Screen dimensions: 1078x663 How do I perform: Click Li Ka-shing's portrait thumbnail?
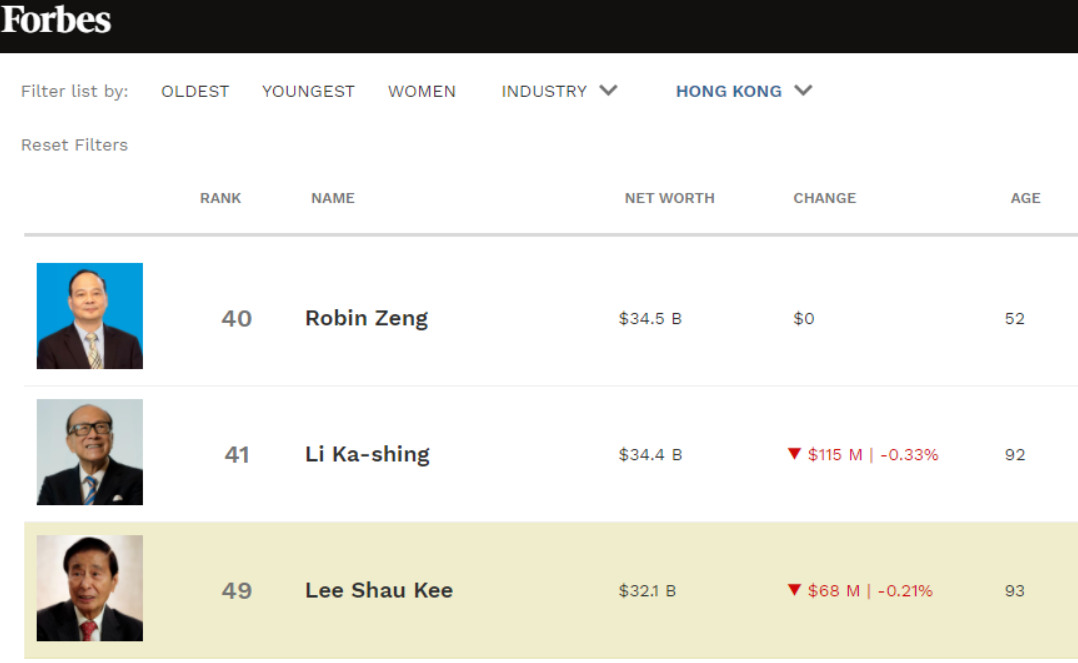[90, 452]
